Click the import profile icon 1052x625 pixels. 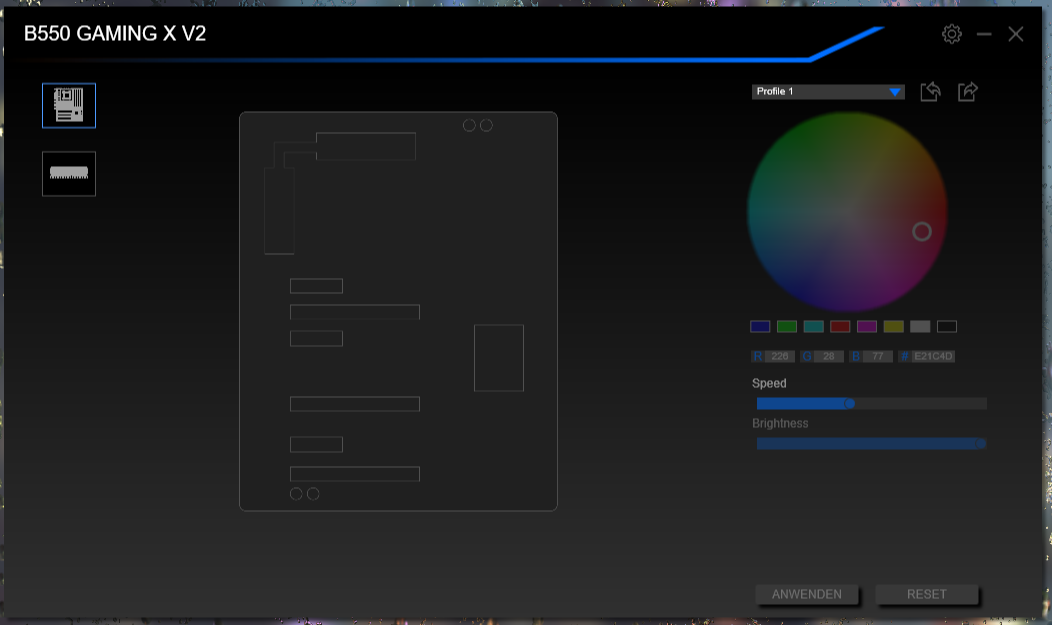pyautogui.click(x=930, y=91)
